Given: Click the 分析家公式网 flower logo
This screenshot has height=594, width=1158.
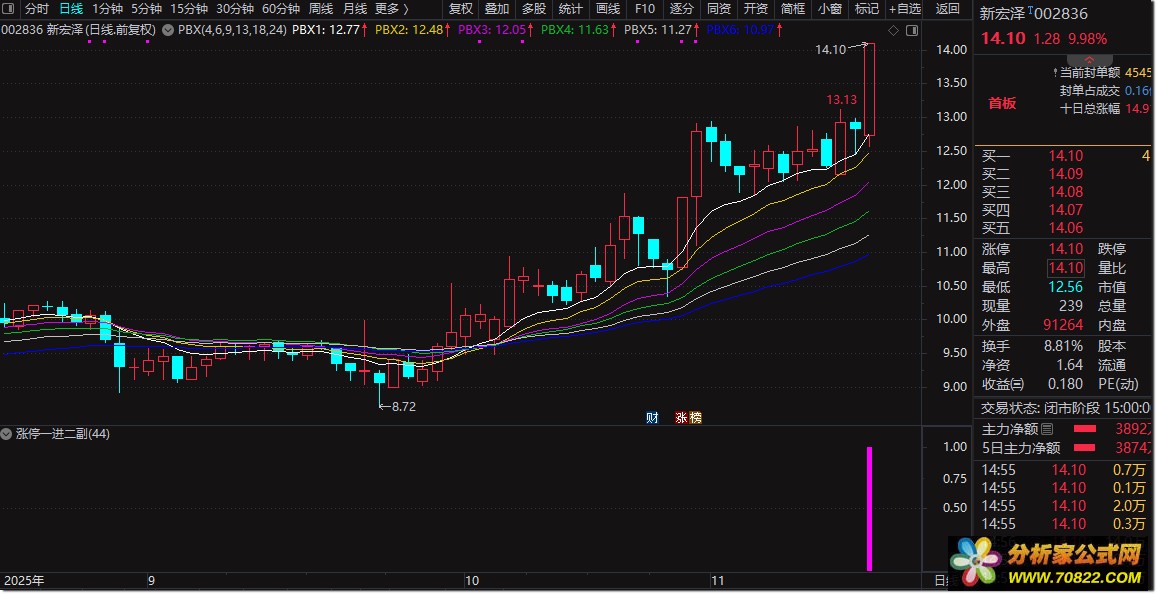Looking at the screenshot, I should coord(976,559).
